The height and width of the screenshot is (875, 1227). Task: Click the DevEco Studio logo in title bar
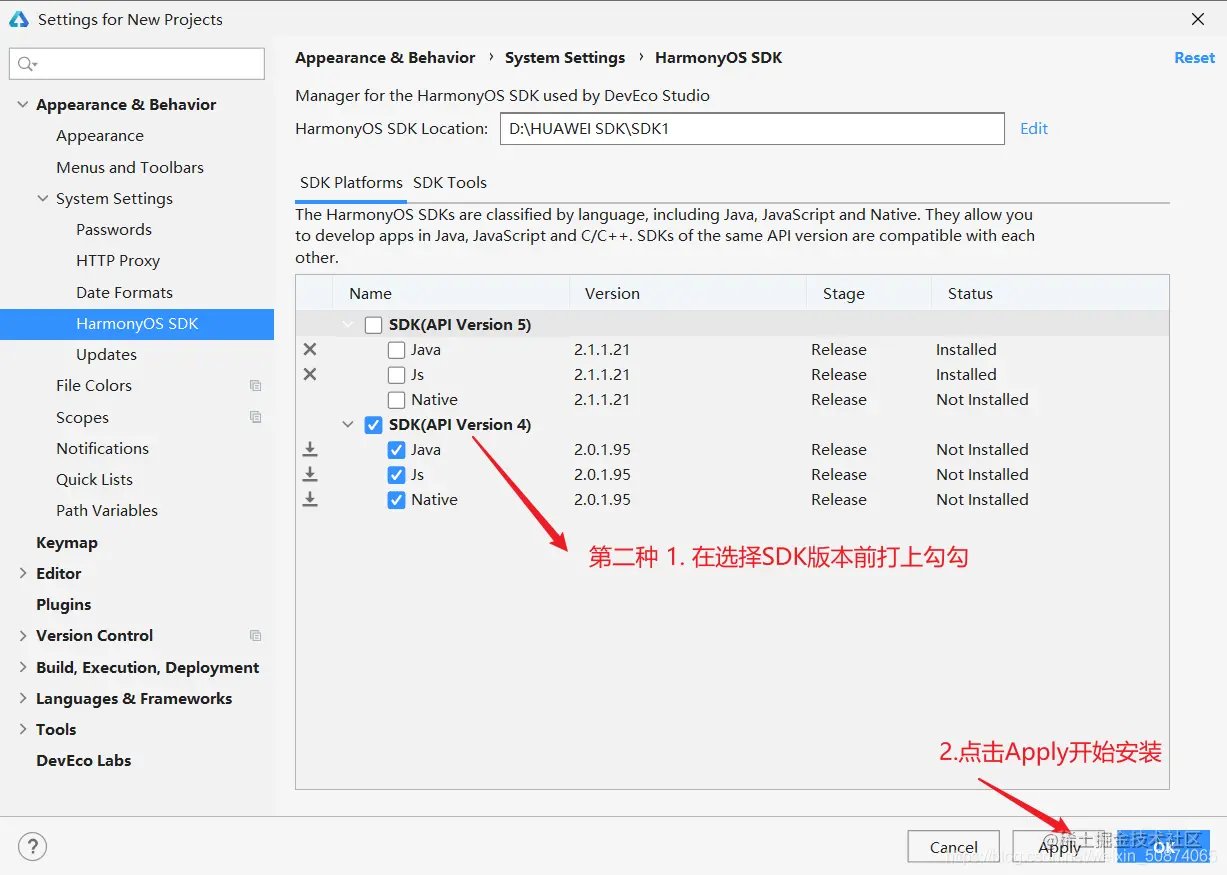click(x=19, y=19)
